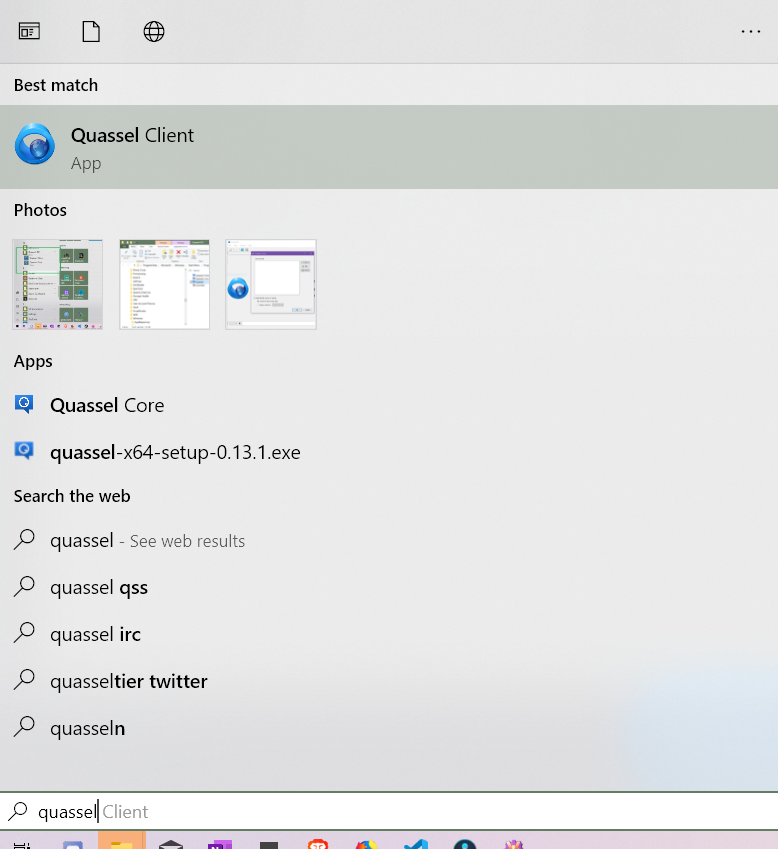Viewport: 778px width, 849px height.
Task: Choose the 'quassel irc' web suggestion
Action: (389, 634)
